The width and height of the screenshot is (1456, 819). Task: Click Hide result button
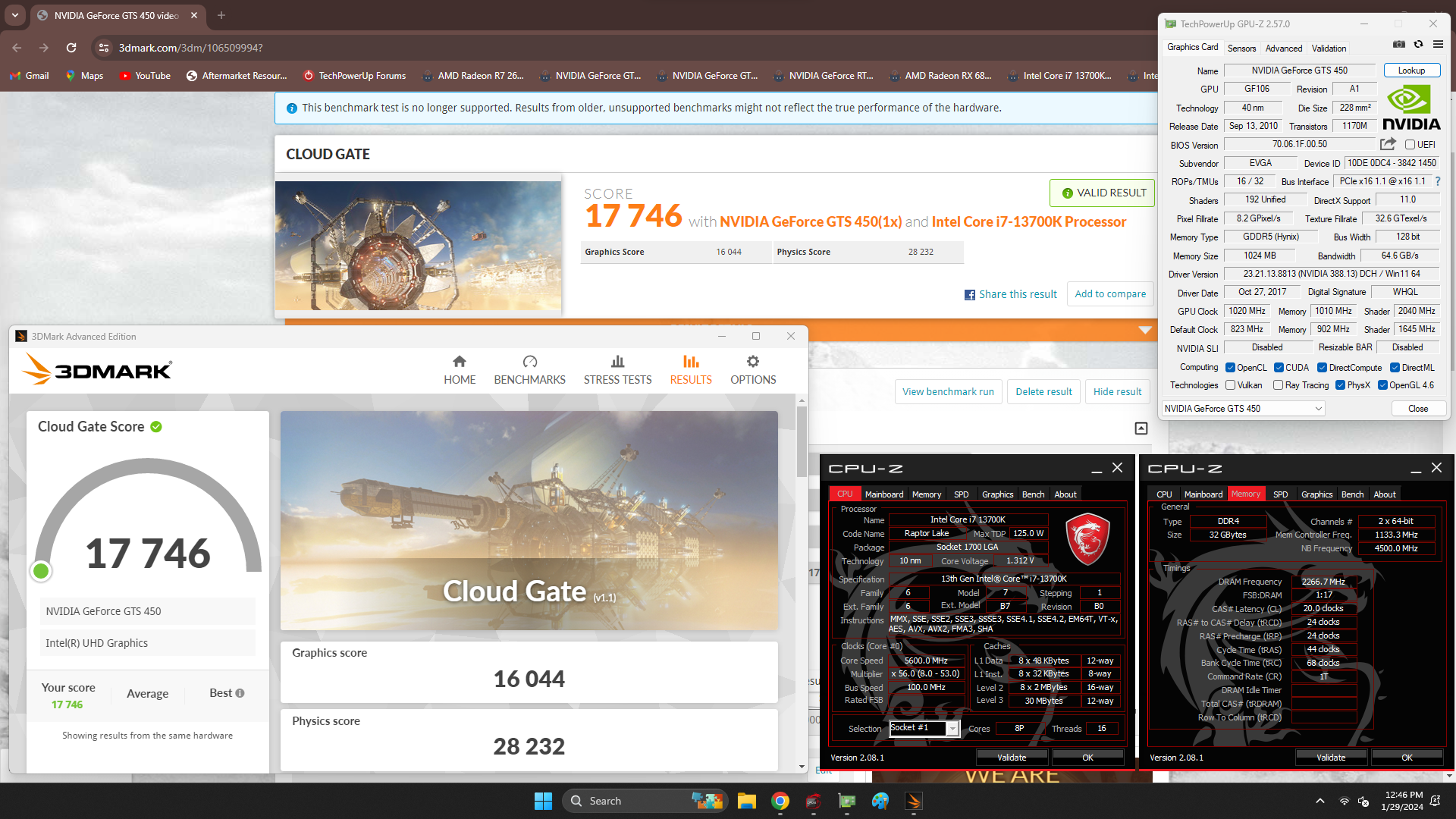(1117, 391)
